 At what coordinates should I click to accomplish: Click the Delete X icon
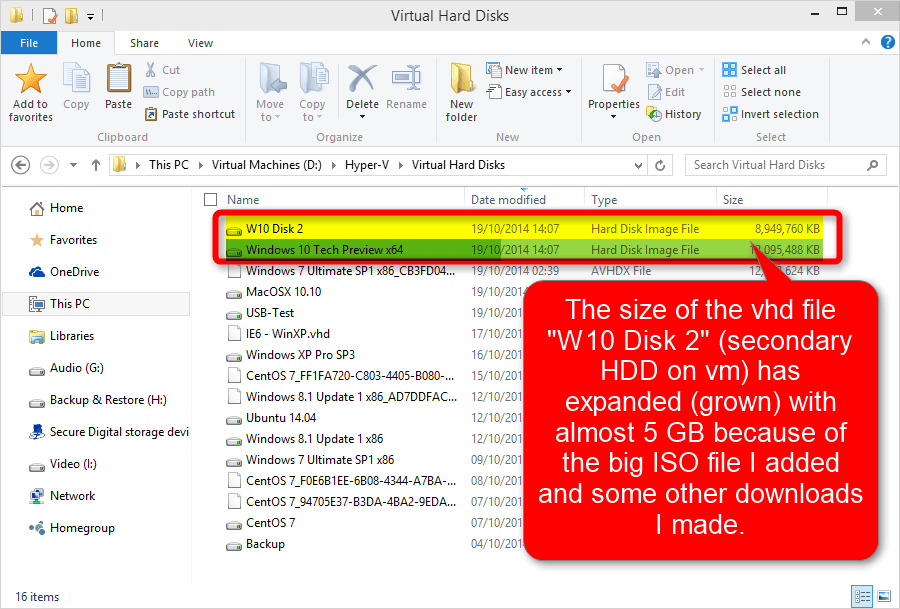click(362, 79)
